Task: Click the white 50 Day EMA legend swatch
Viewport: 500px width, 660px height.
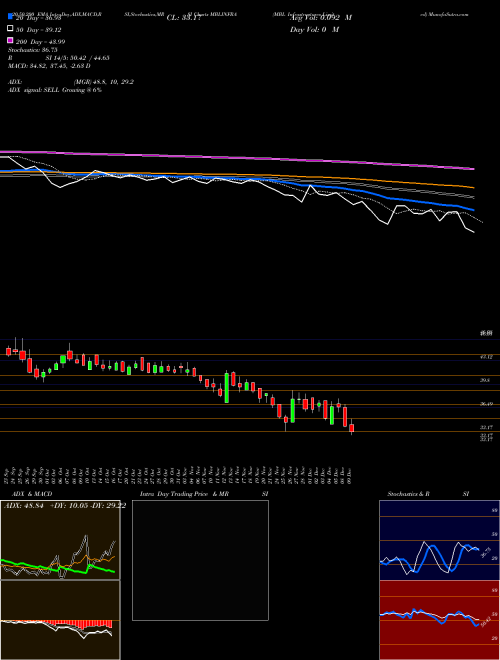Action: tap(10, 29)
